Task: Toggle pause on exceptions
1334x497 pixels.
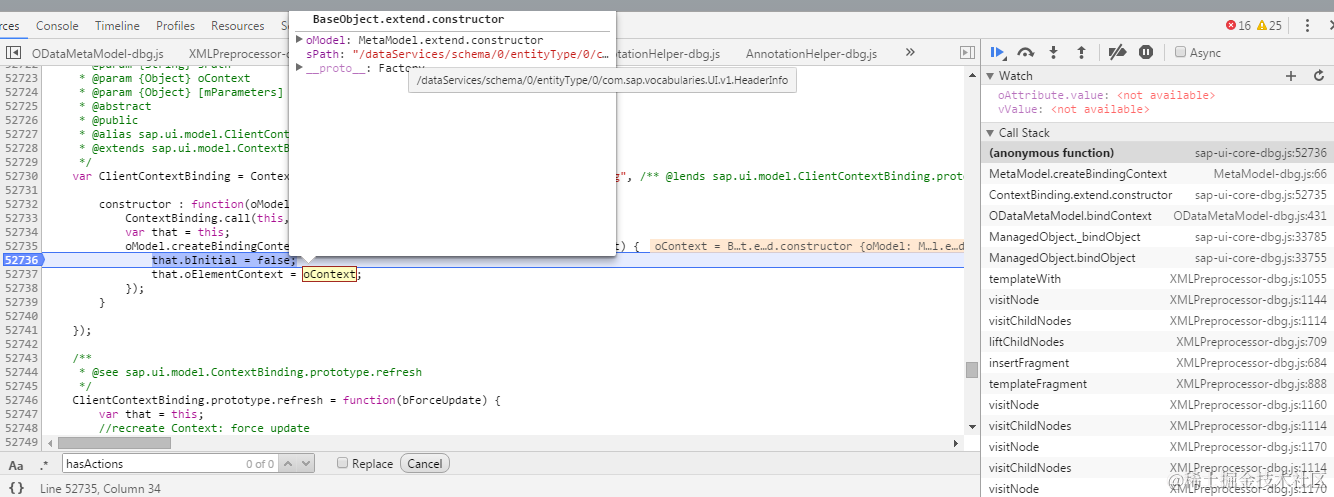Action: coord(1146,52)
